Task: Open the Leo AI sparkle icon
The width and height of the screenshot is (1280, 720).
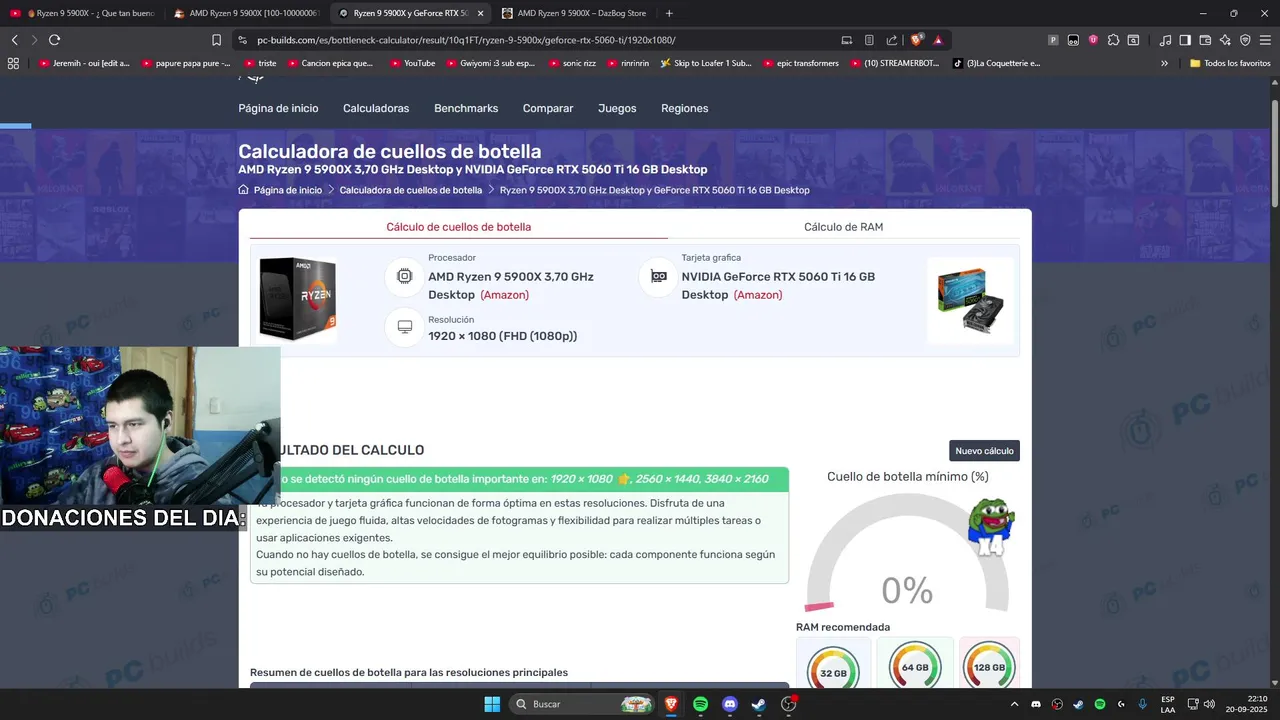Action: click(1225, 40)
